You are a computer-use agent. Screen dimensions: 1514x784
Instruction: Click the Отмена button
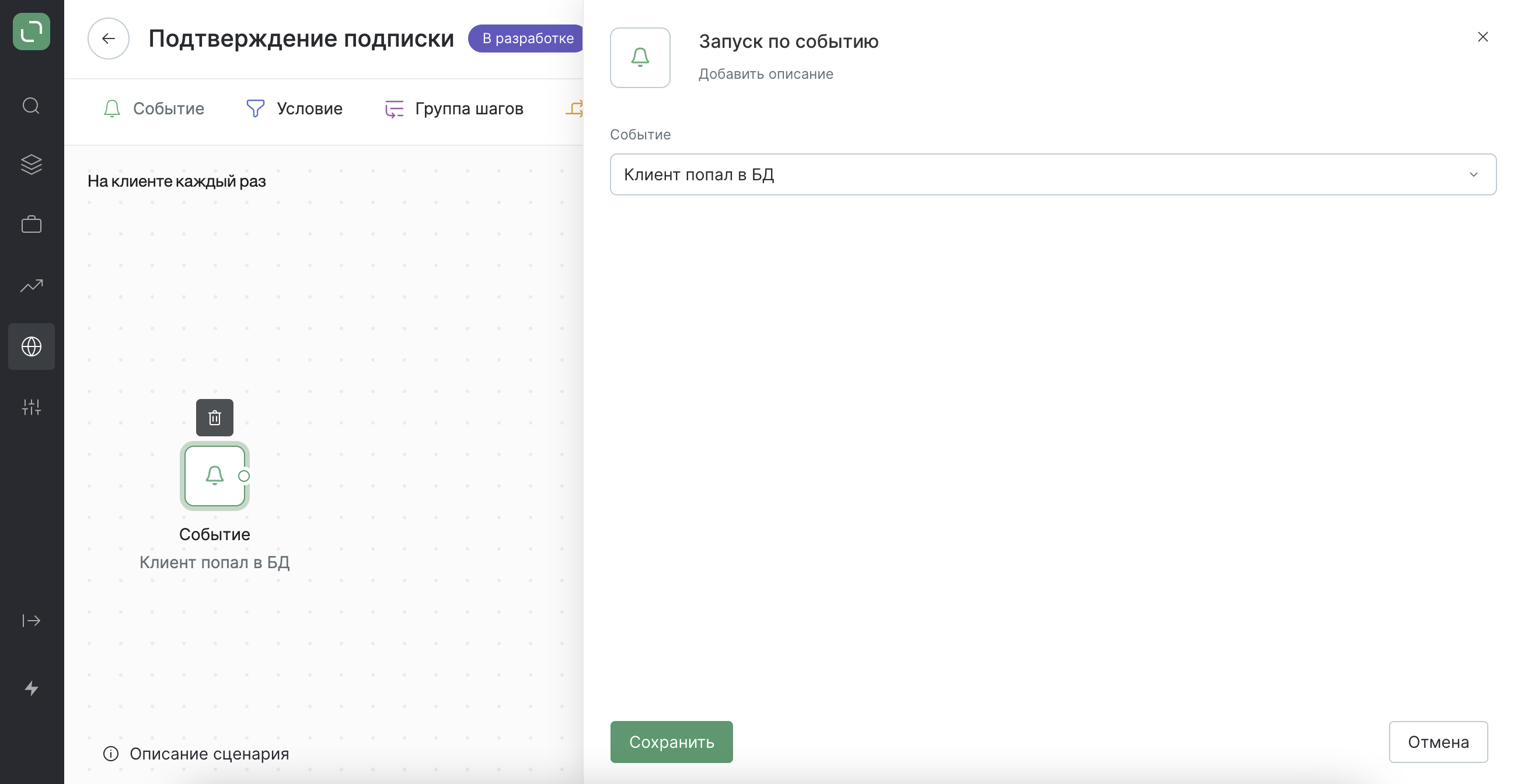(1438, 742)
